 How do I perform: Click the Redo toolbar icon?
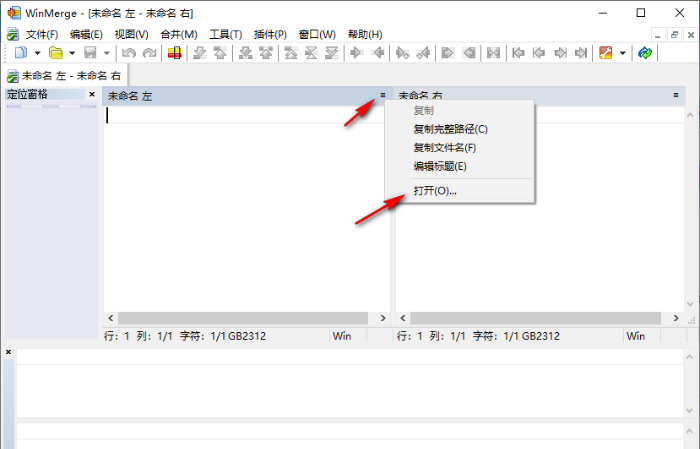tap(149, 53)
